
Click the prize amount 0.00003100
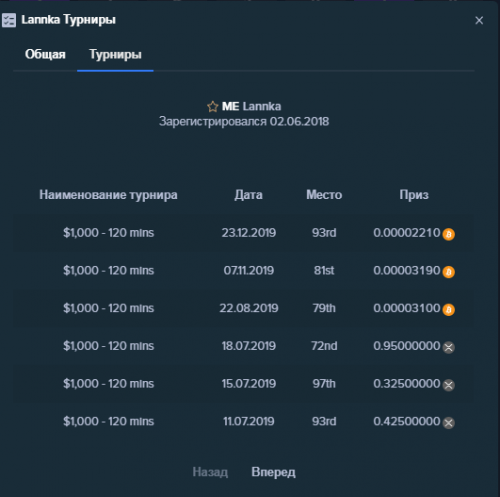coord(407,308)
